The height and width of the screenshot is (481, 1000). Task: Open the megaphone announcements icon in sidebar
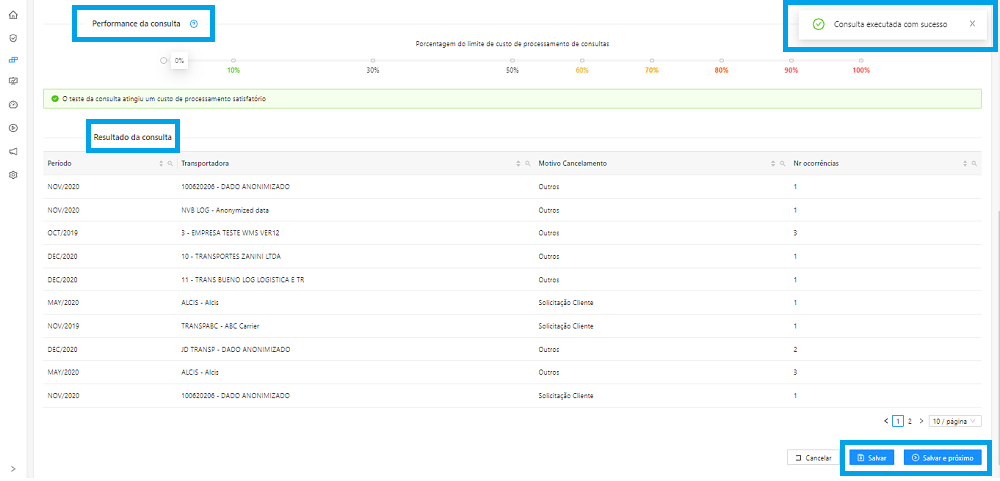coord(13,152)
